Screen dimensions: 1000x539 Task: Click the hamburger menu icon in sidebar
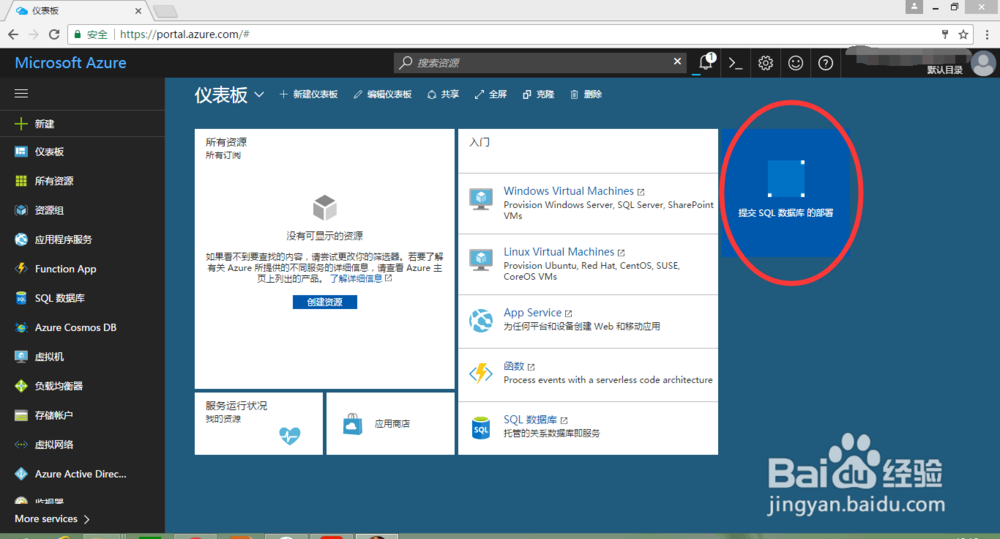coord(21,94)
